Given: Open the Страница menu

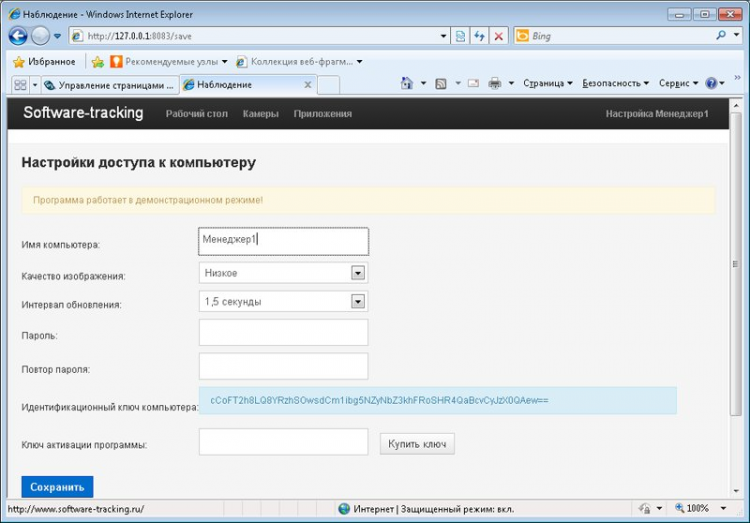Looking at the screenshot, I should pyautogui.click(x=548, y=83).
